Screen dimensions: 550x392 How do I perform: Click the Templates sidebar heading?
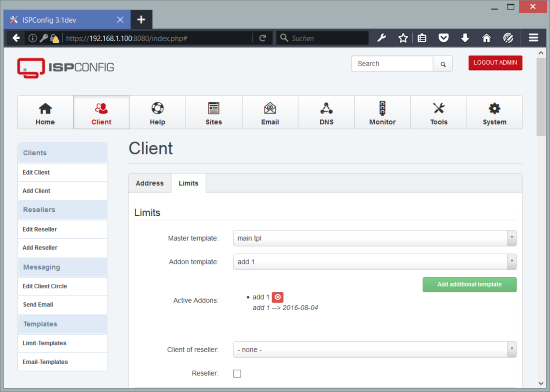point(62,324)
